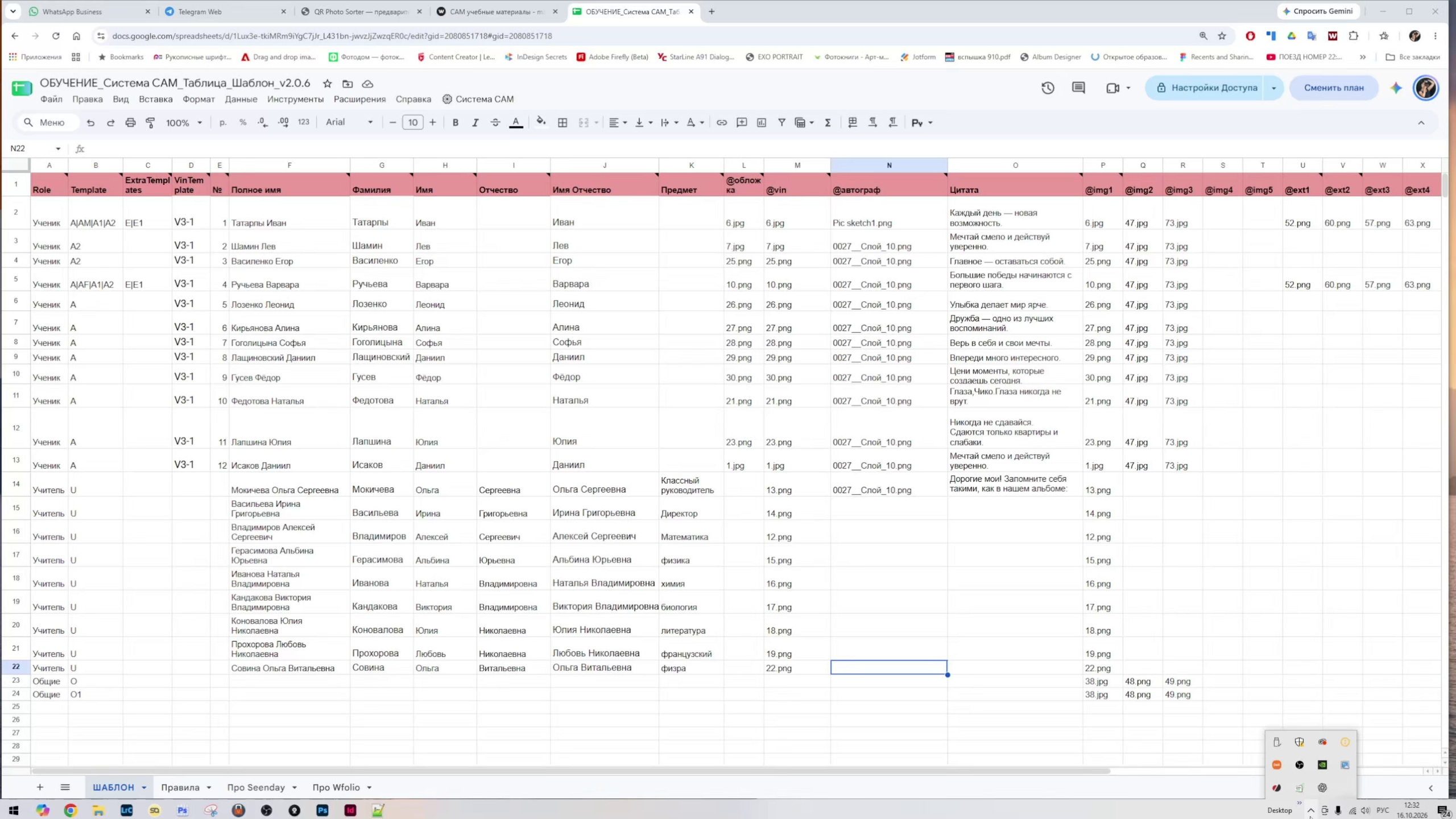
Task: Activate the Paint format tool
Action: 150,122
